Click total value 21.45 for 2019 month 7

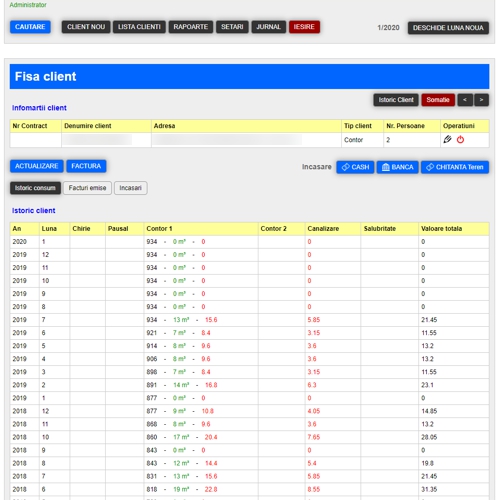point(429,320)
